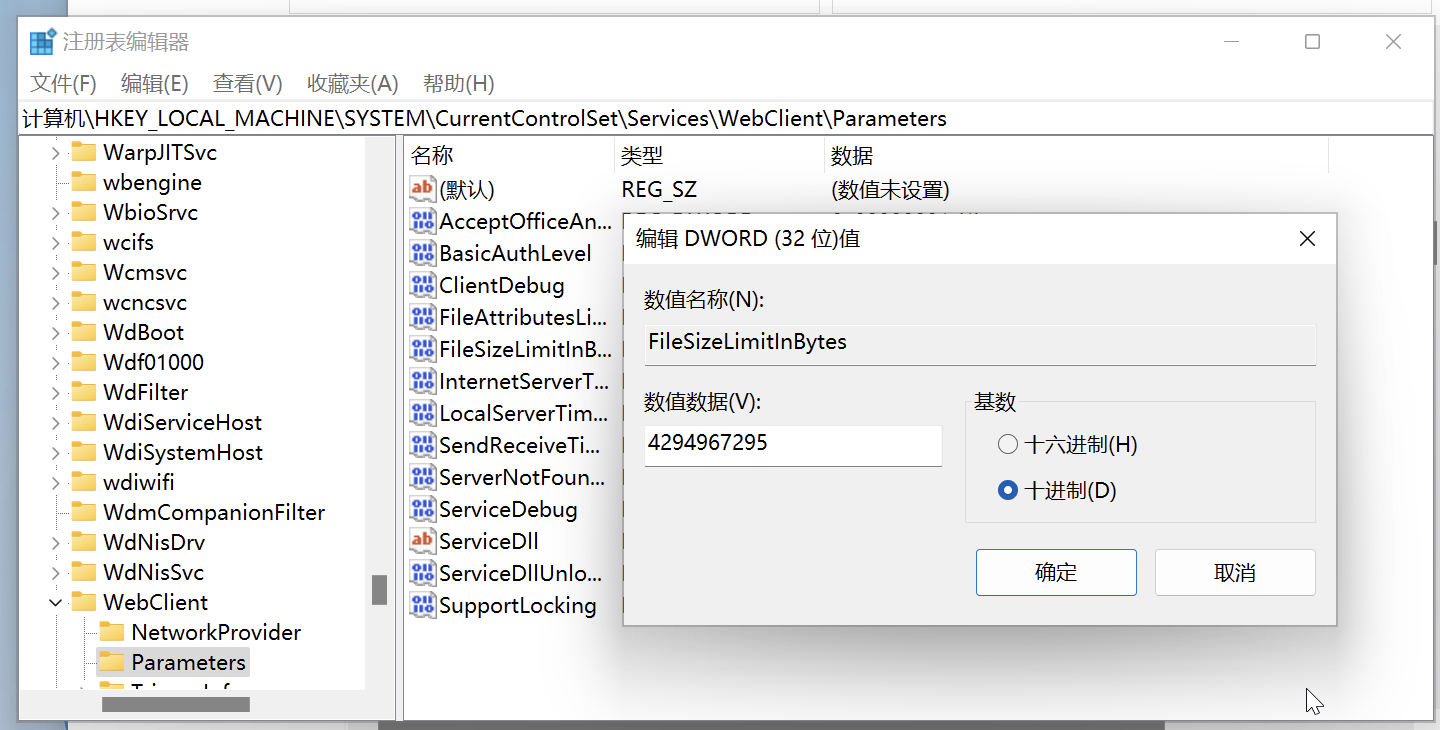
Task: Click the ClientDebug binary value icon
Action: click(x=422, y=285)
